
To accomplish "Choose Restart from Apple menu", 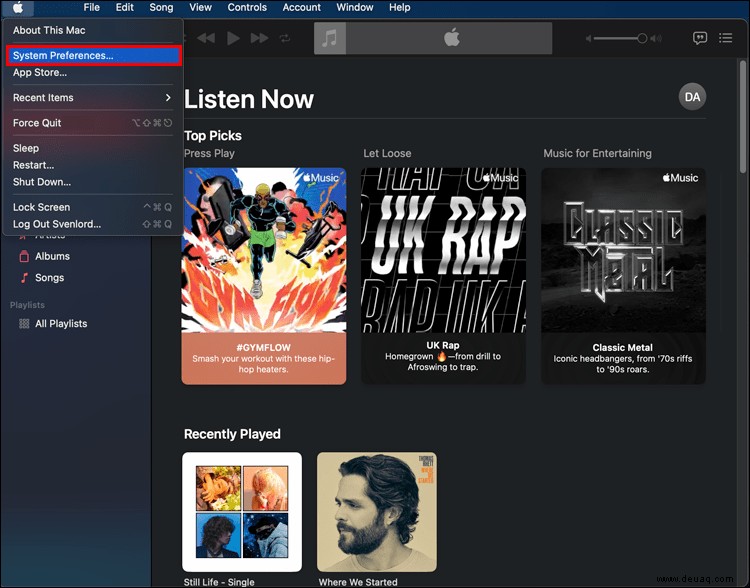I will coord(93,165).
